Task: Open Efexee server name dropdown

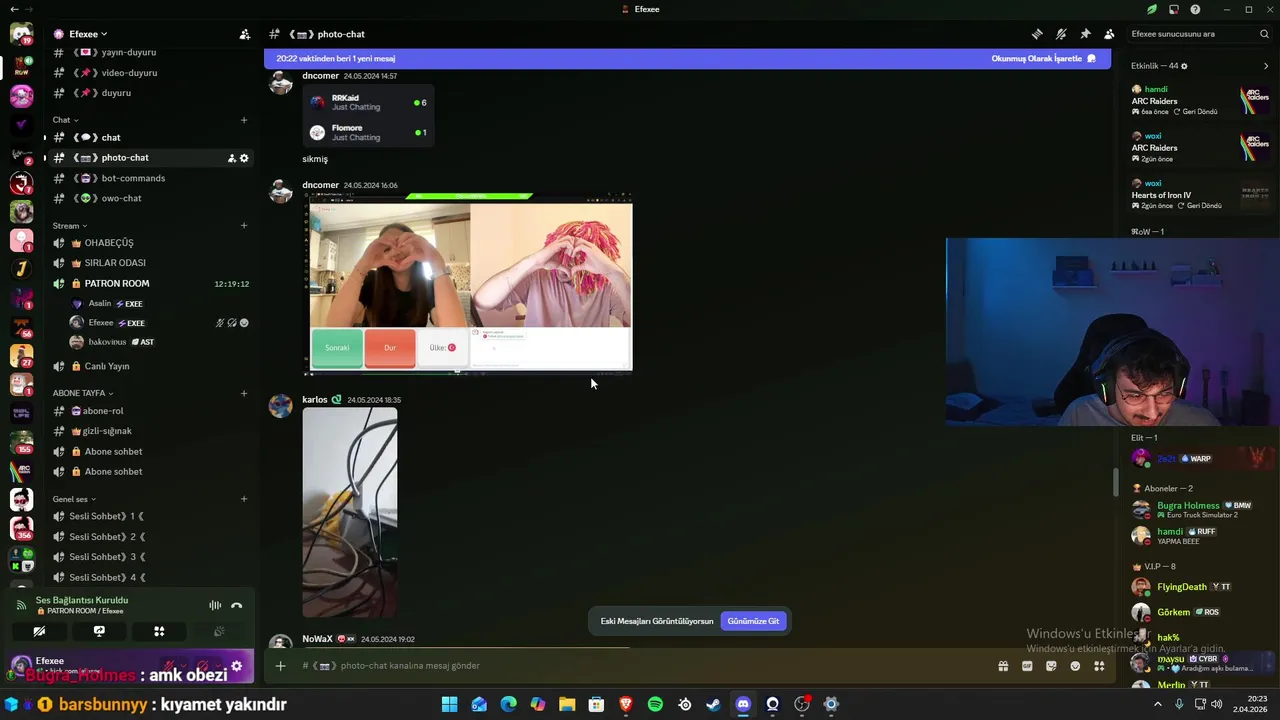Action: (x=88, y=34)
